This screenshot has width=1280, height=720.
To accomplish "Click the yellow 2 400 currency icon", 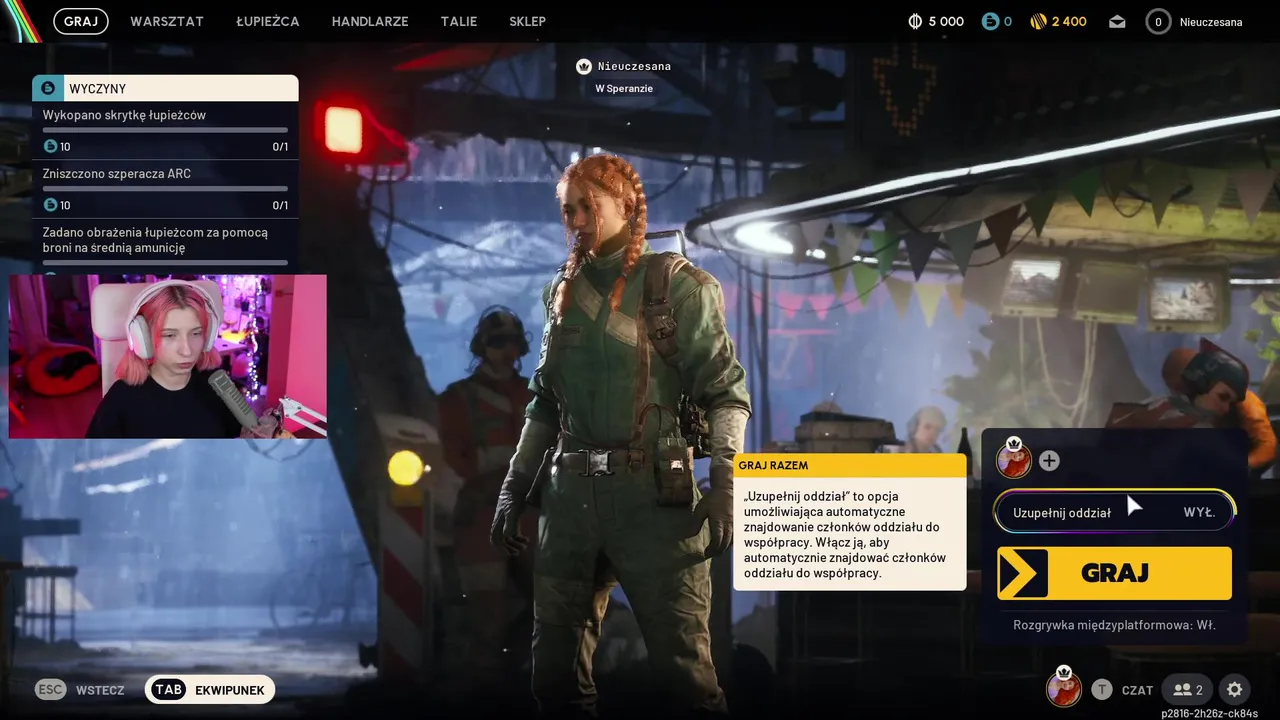I will [1038, 21].
